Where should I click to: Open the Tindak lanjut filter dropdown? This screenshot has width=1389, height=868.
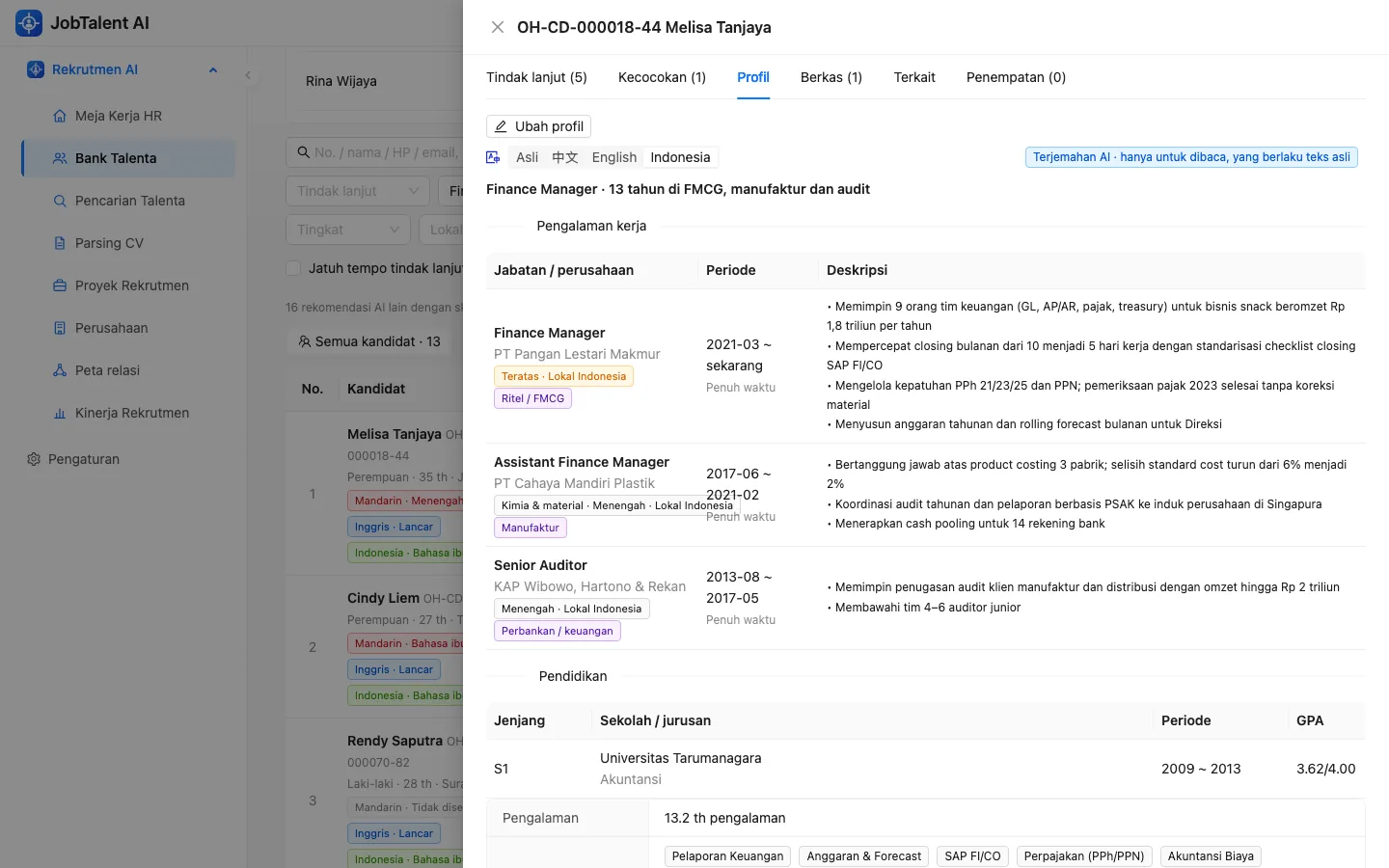tap(358, 191)
